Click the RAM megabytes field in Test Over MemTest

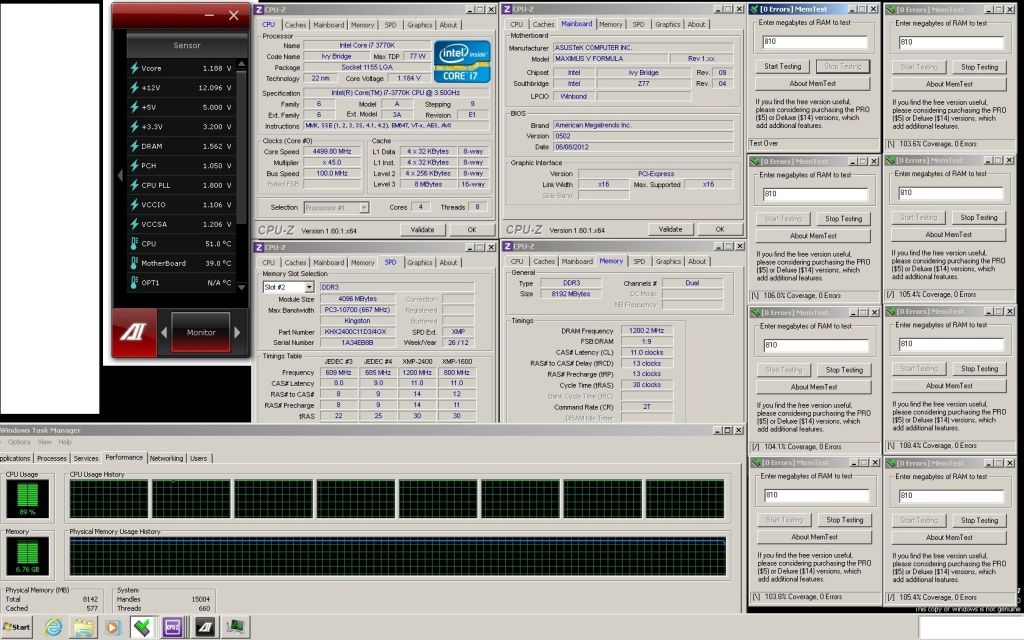(x=814, y=42)
